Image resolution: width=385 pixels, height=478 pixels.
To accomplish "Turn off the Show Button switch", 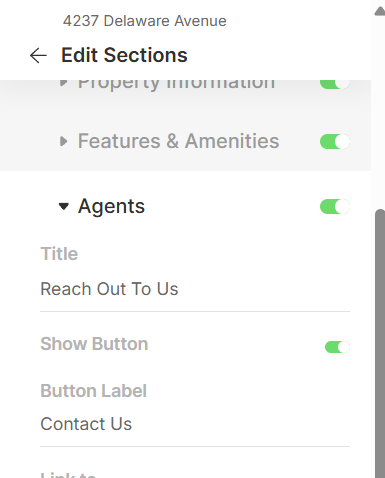I will (x=337, y=347).
